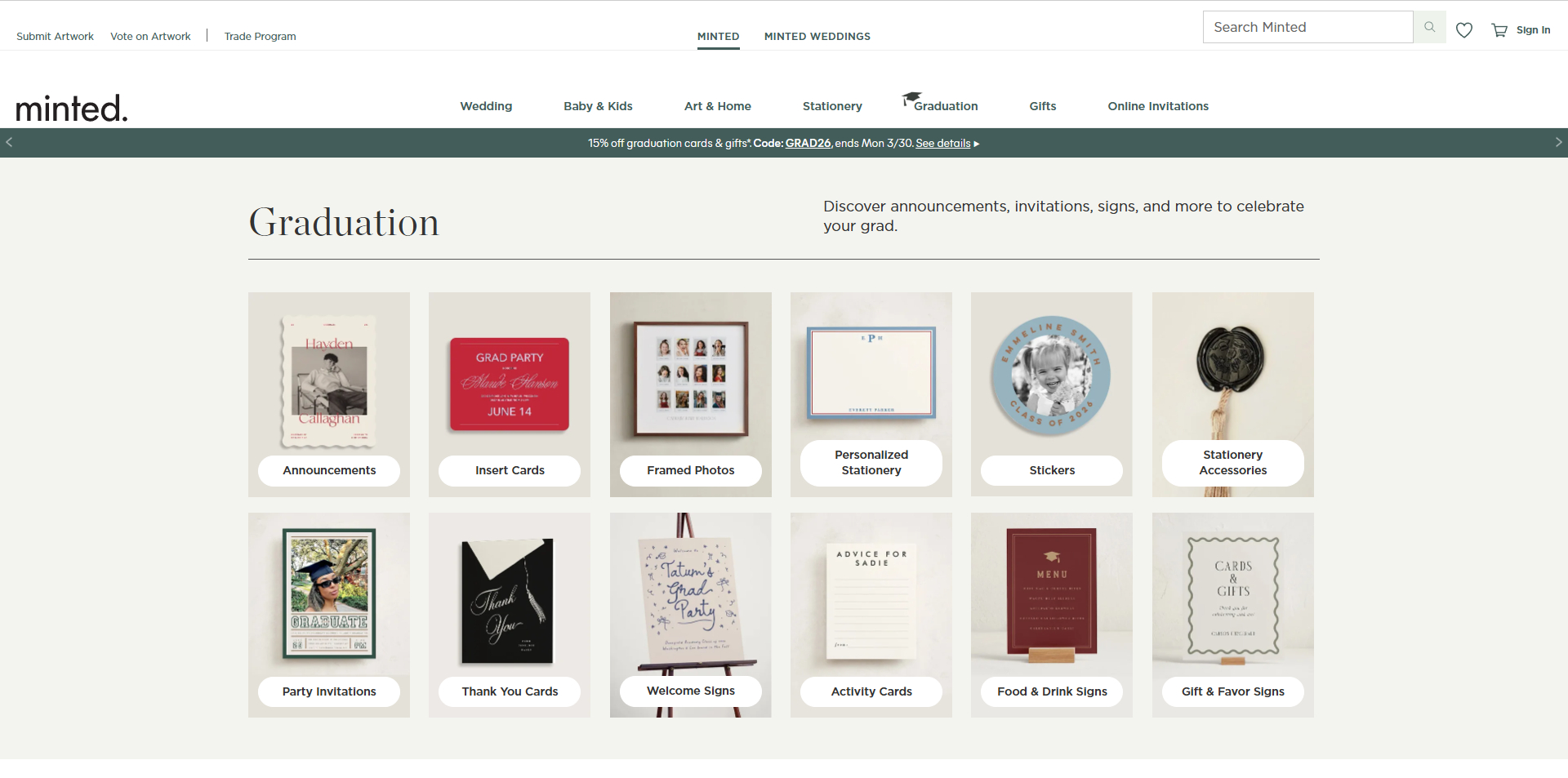Open the shopping cart icon
This screenshot has height=778, width=1568.
tap(1499, 30)
